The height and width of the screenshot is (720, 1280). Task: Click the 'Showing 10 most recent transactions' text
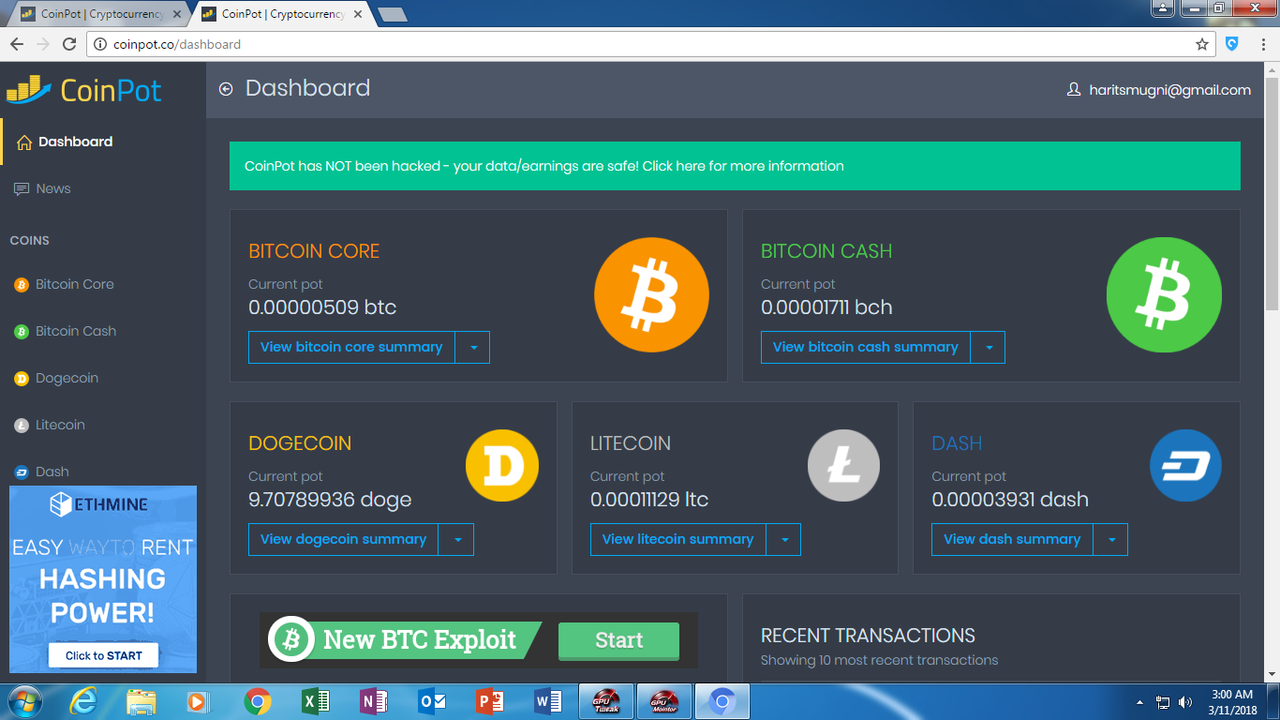(880, 660)
